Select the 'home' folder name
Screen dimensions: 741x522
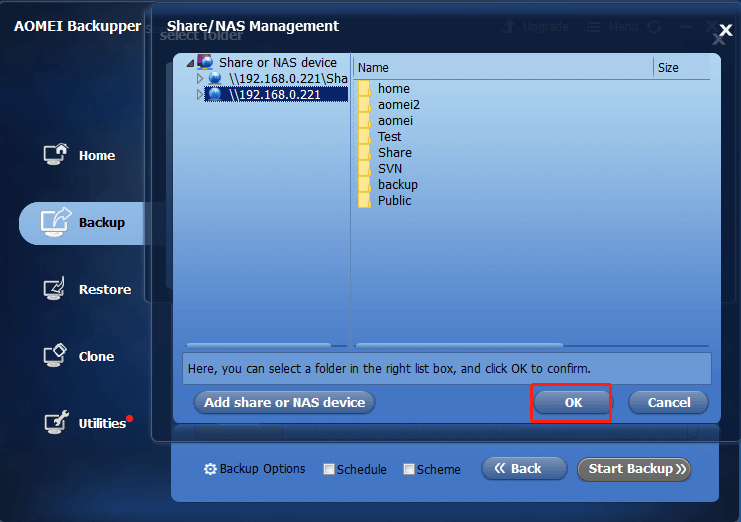[394, 89]
